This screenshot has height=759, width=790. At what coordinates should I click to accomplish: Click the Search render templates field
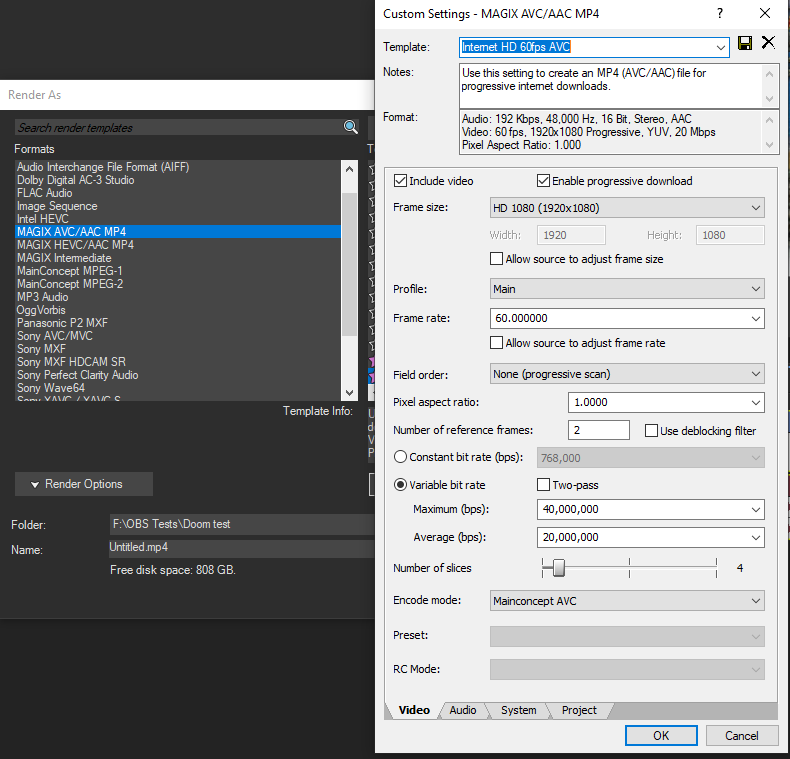pos(179,128)
